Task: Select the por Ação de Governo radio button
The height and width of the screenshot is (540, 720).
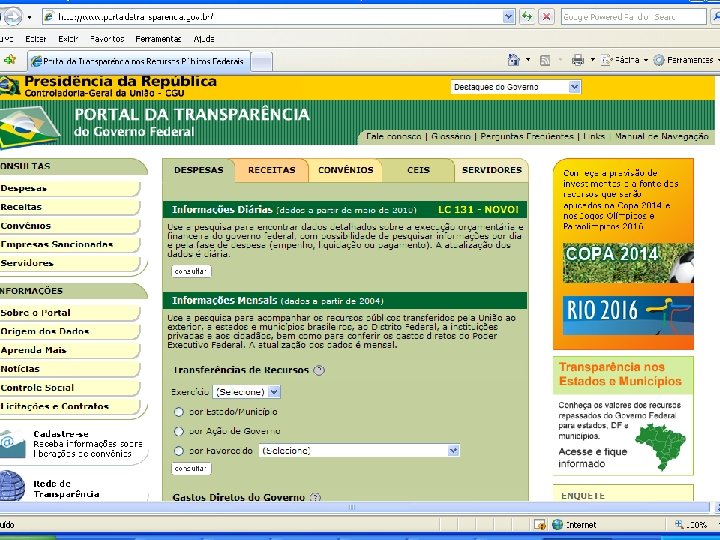Action: (x=179, y=431)
